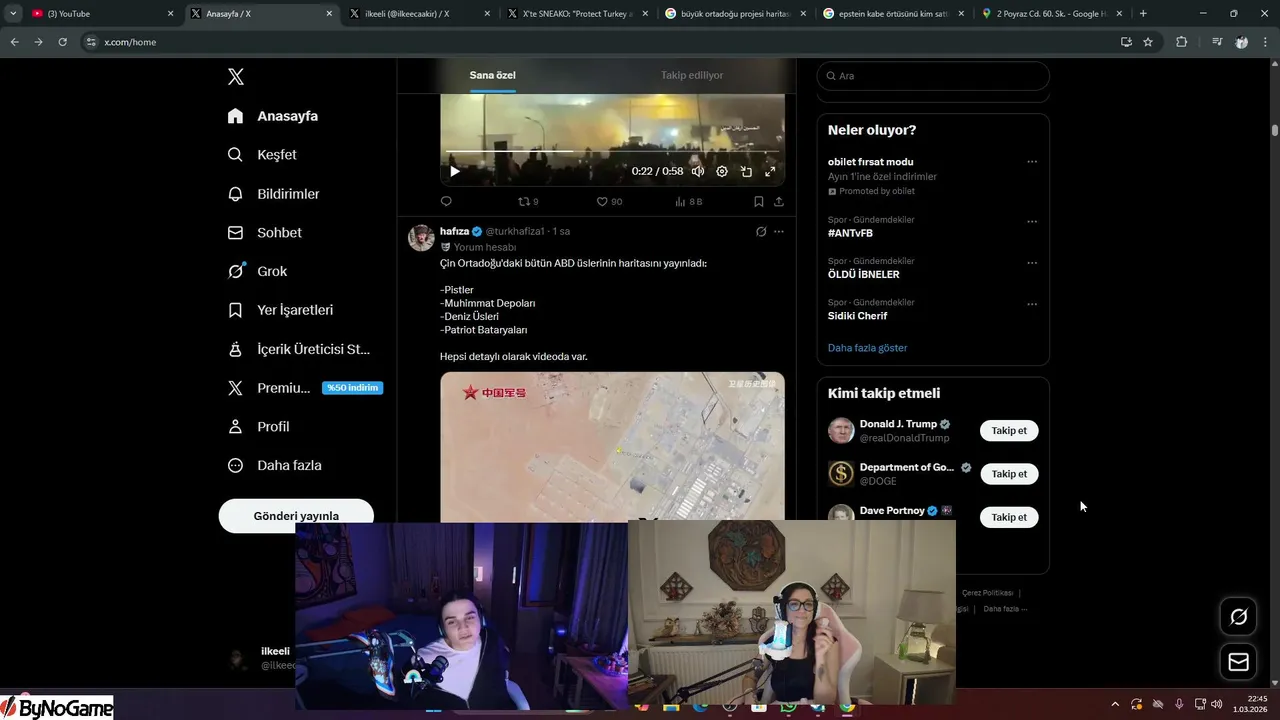Image resolution: width=1280 pixels, height=720 pixels.
Task: Open Keşfet explore page
Action: (262, 155)
